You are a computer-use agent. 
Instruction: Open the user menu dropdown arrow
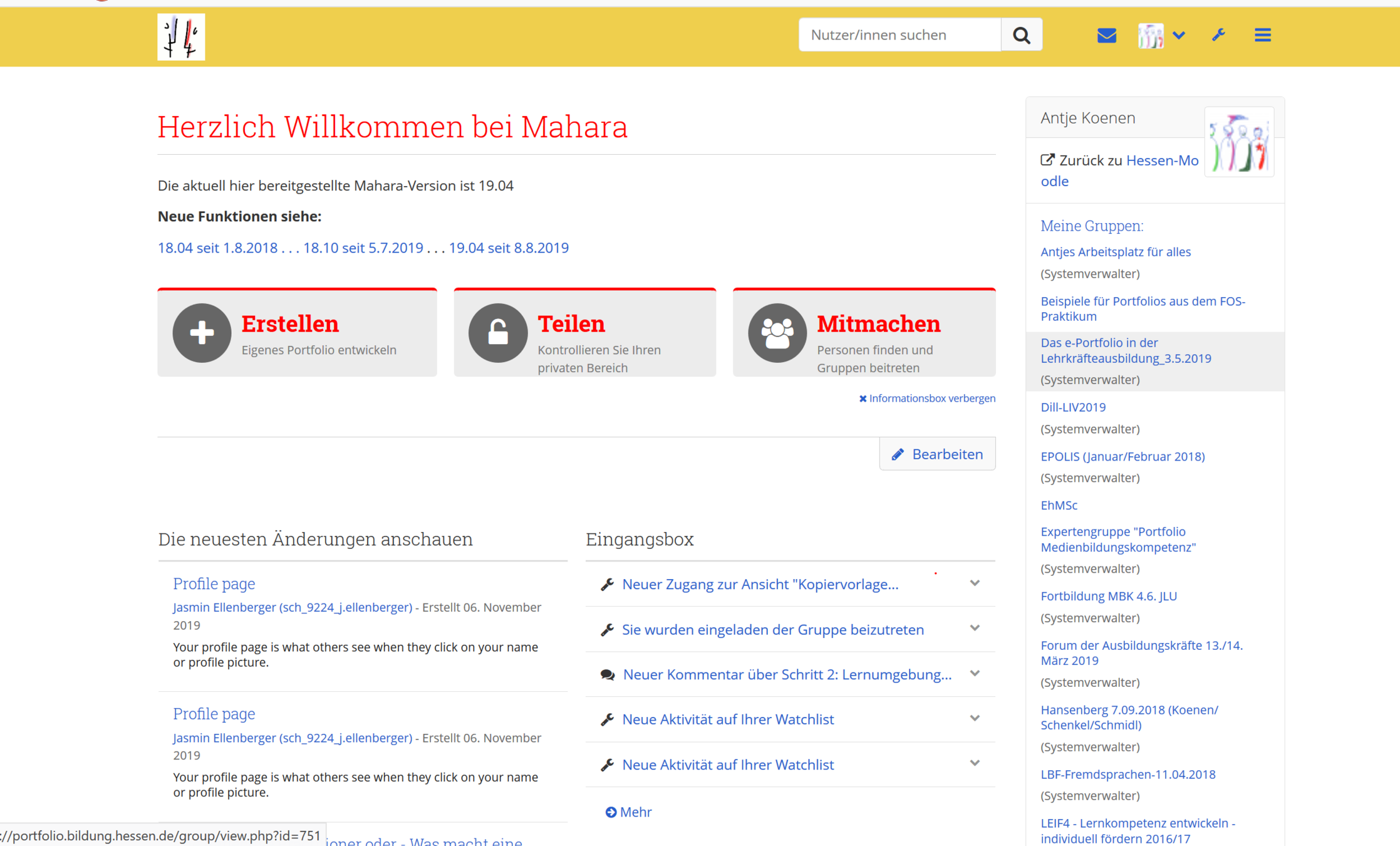point(1179,35)
